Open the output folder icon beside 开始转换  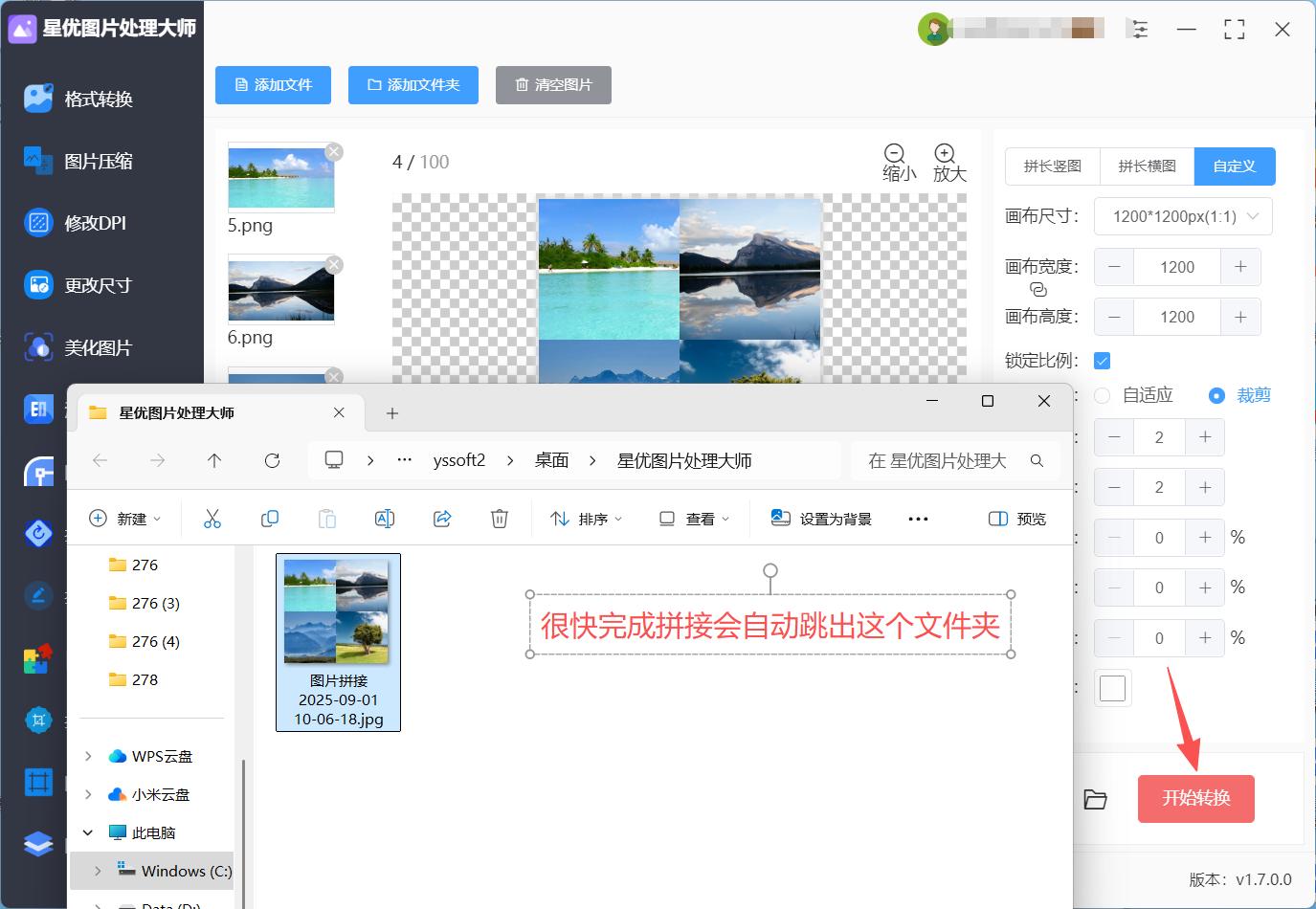[1097, 799]
